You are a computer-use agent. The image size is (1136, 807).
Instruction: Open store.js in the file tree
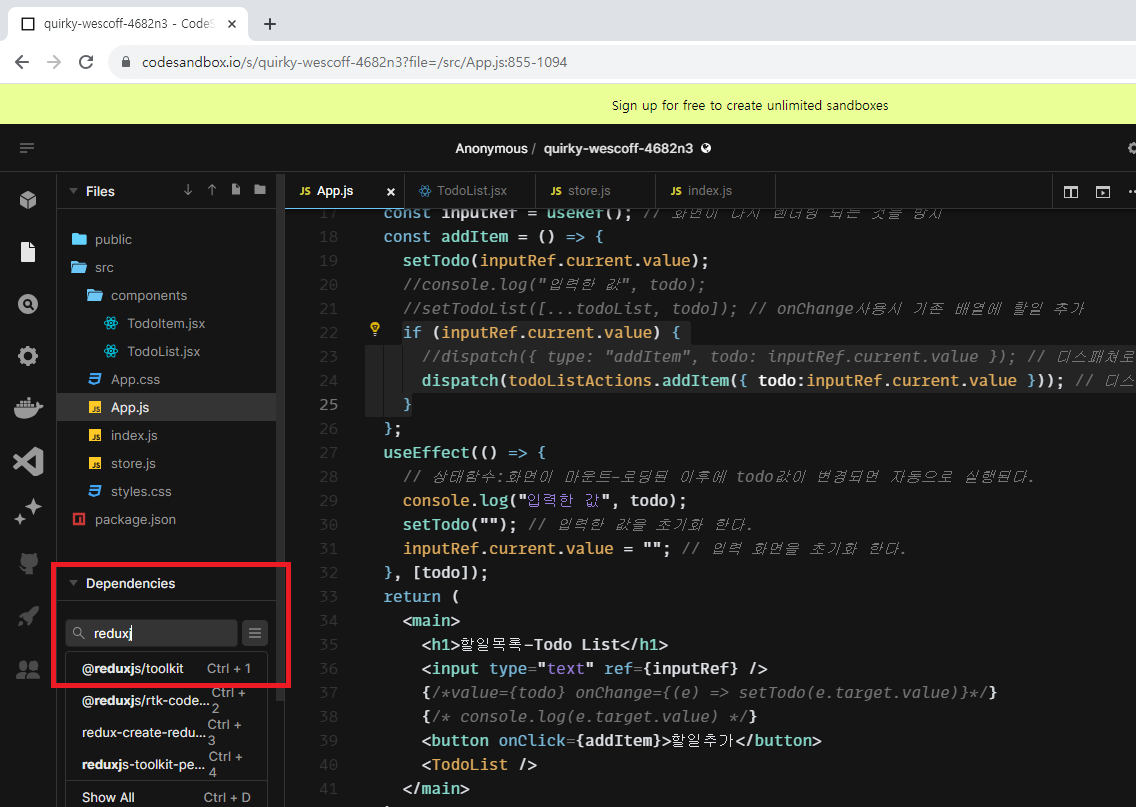click(x=166, y=464)
